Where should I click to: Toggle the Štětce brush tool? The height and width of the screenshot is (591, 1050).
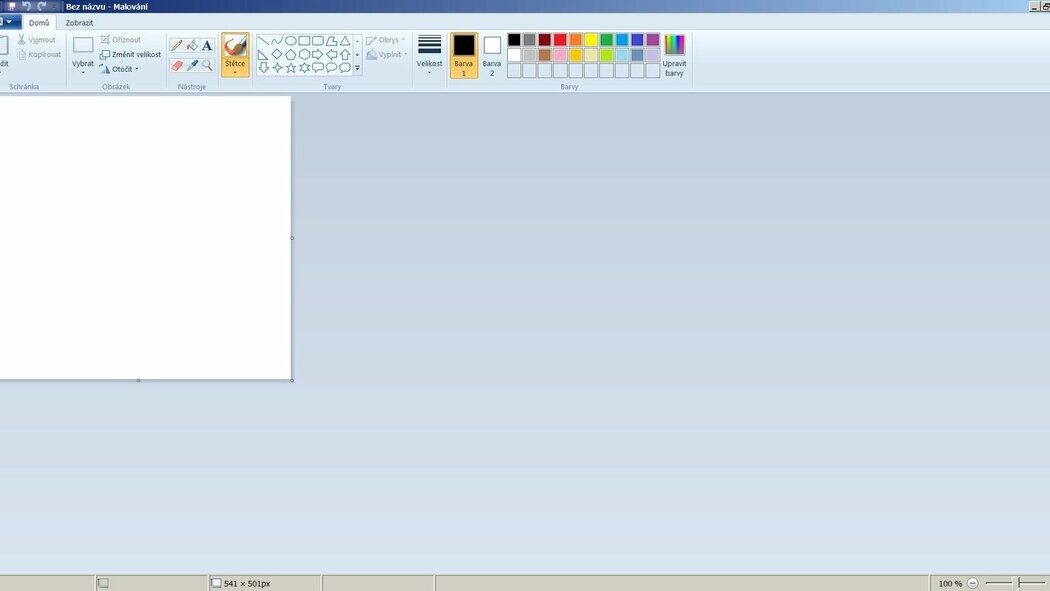pyautogui.click(x=235, y=54)
